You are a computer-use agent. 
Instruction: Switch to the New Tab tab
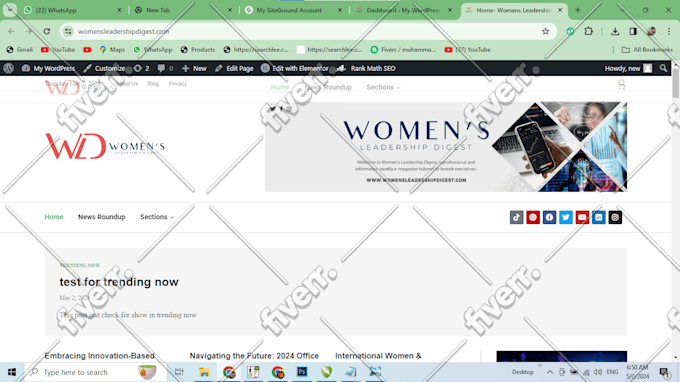183,10
